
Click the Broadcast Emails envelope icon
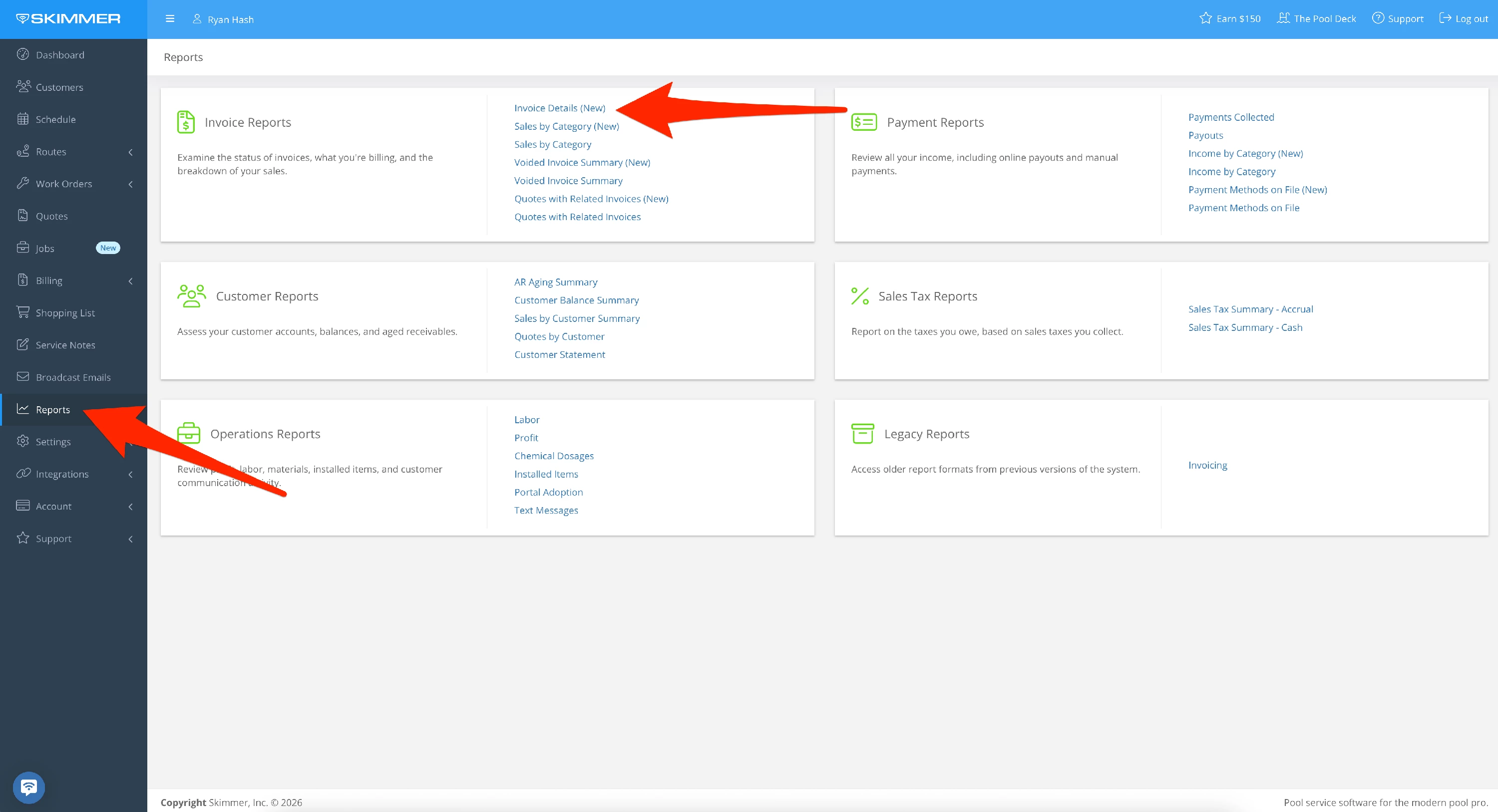point(22,377)
